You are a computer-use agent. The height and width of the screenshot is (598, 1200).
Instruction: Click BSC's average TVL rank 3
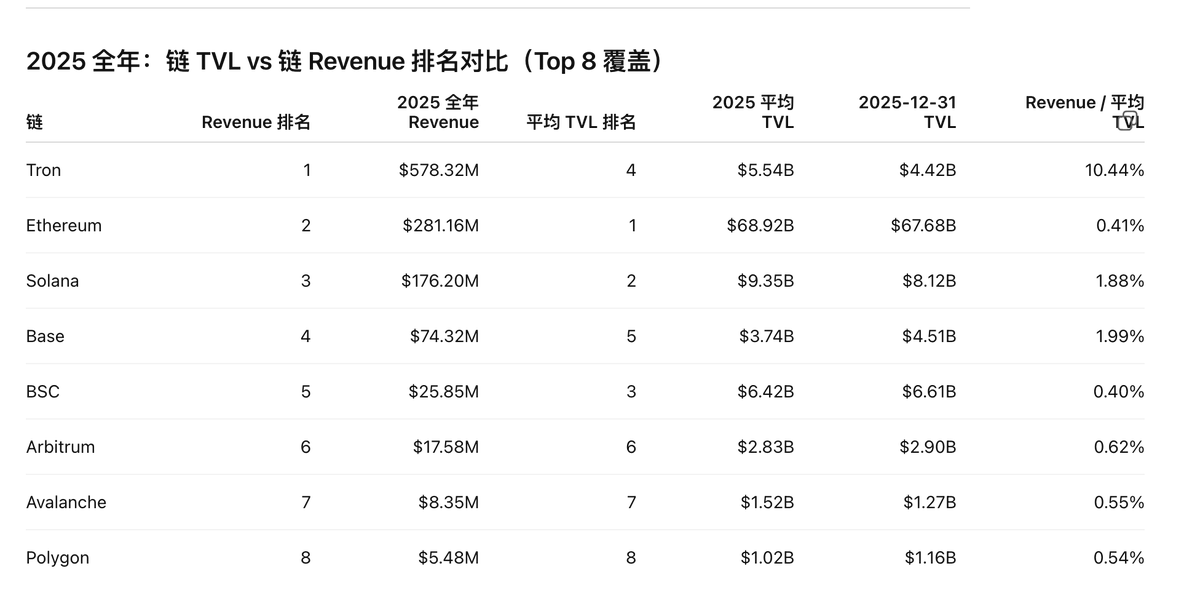(631, 391)
